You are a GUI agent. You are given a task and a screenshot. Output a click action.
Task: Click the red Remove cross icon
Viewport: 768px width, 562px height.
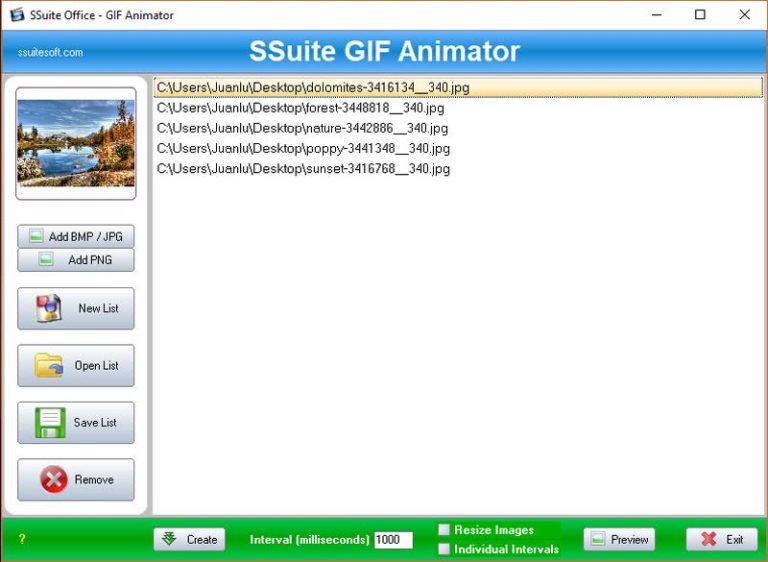53,479
